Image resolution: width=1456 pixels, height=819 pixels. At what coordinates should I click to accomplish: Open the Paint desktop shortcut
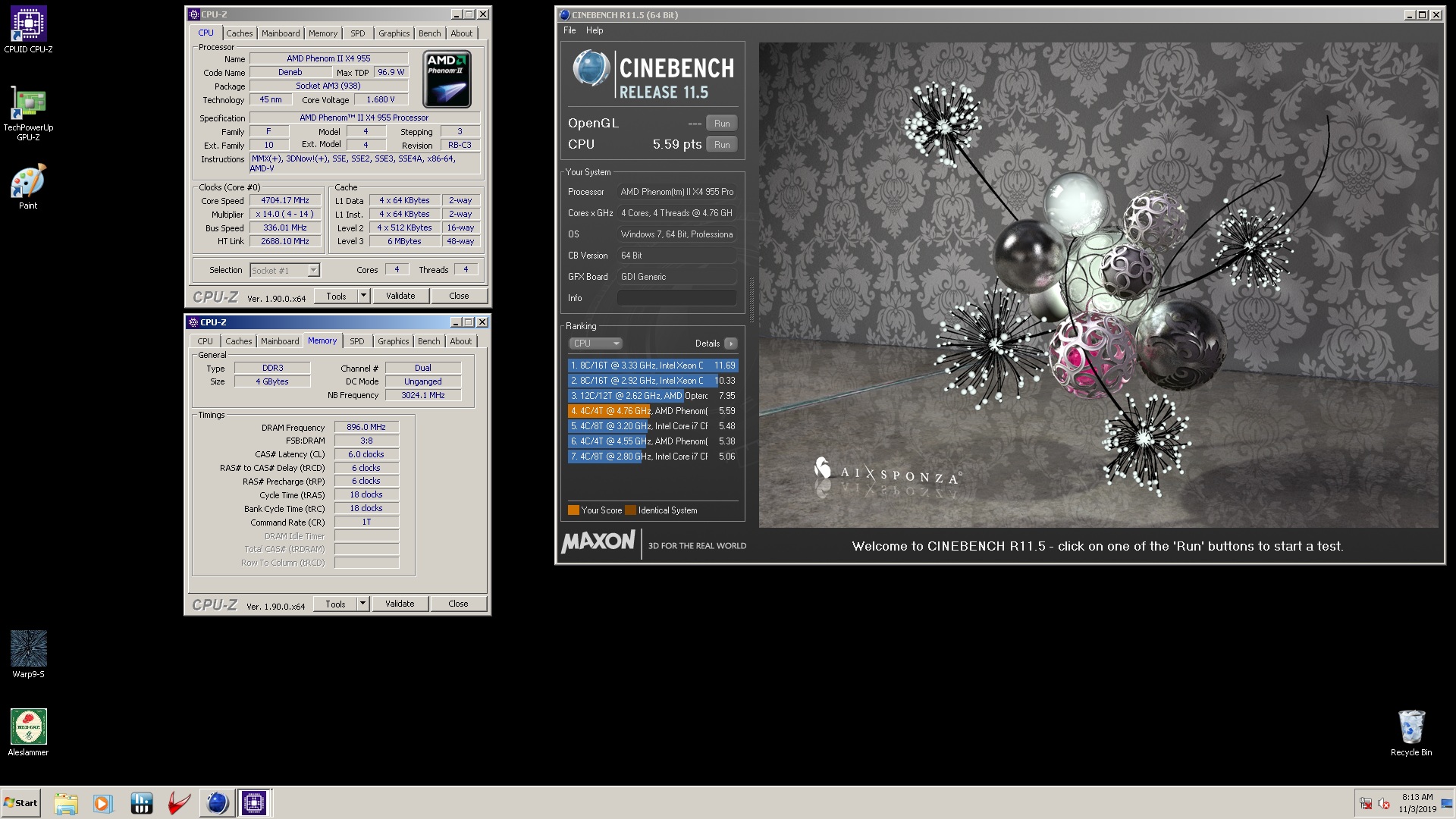tap(28, 187)
